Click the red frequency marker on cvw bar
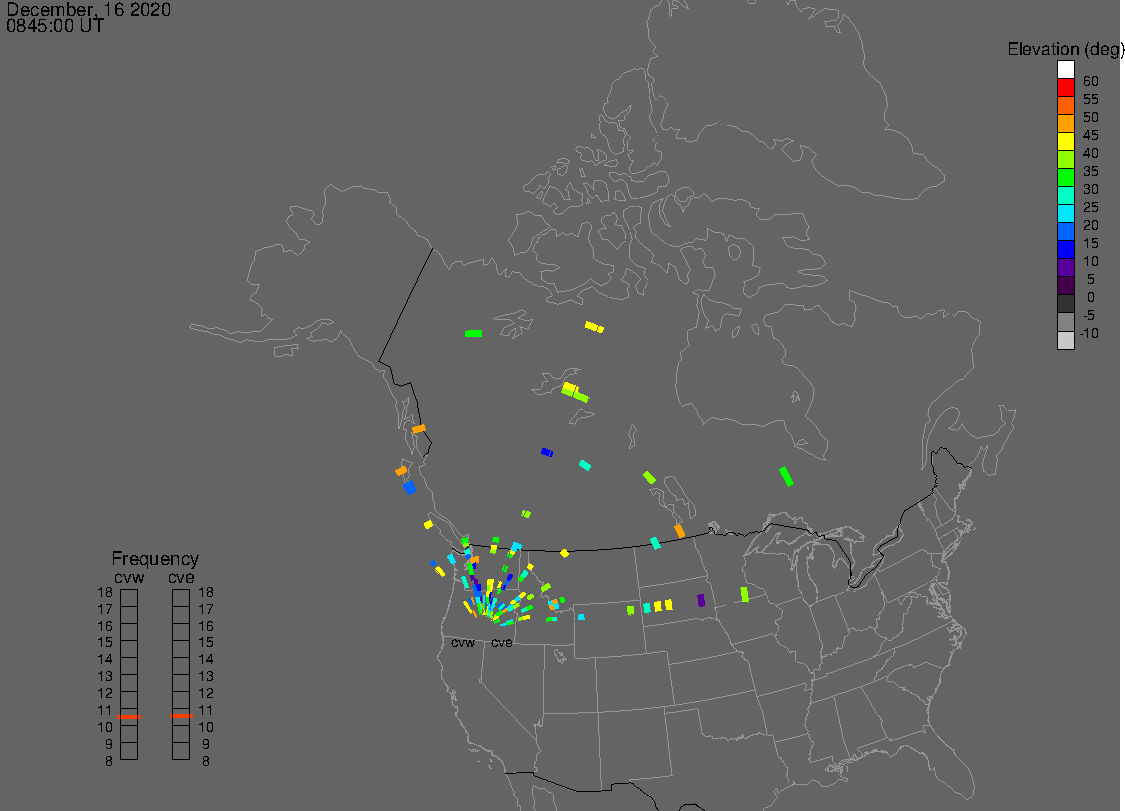This screenshot has height=811, width=1125. click(129, 716)
